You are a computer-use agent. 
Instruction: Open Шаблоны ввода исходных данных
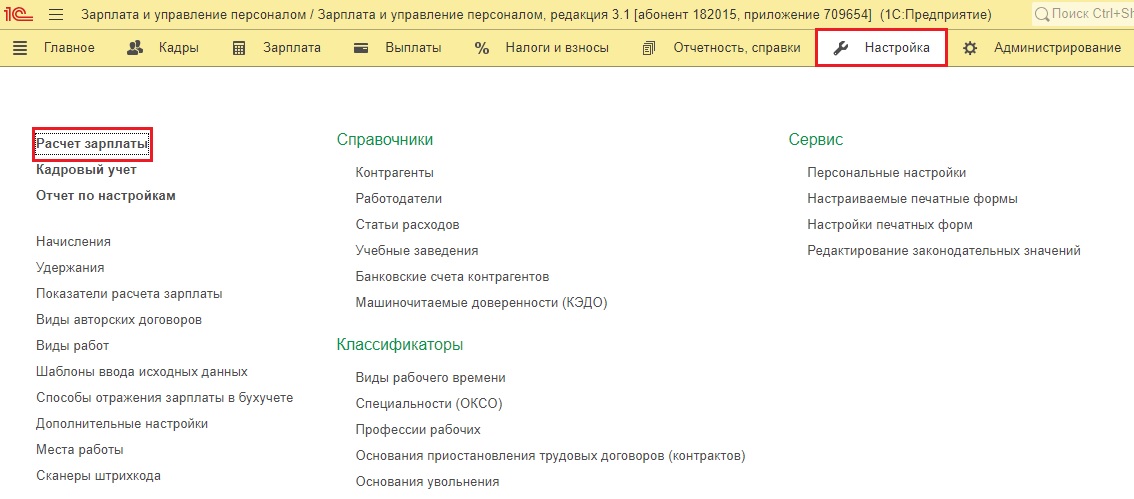point(142,372)
